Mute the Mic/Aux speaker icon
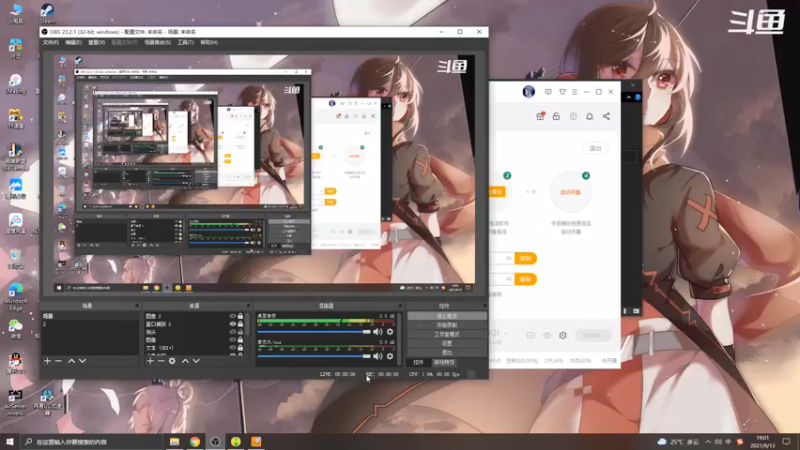The image size is (800, 450). coord(378,356)
